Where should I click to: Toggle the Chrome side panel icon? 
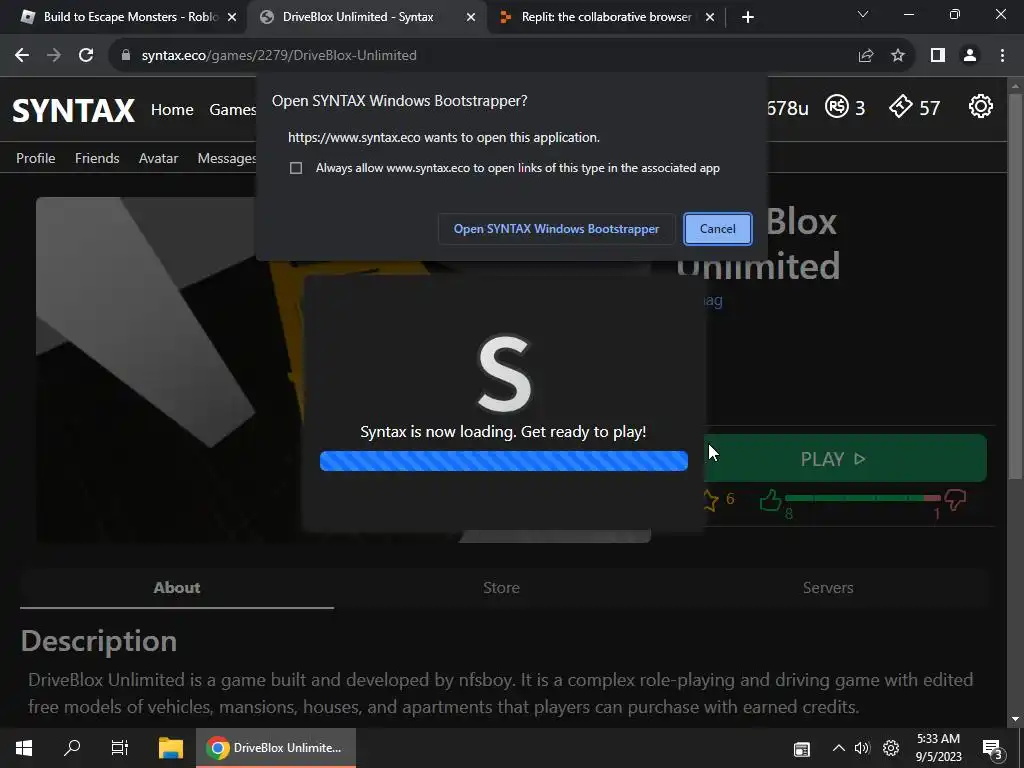tap(938, 56)
